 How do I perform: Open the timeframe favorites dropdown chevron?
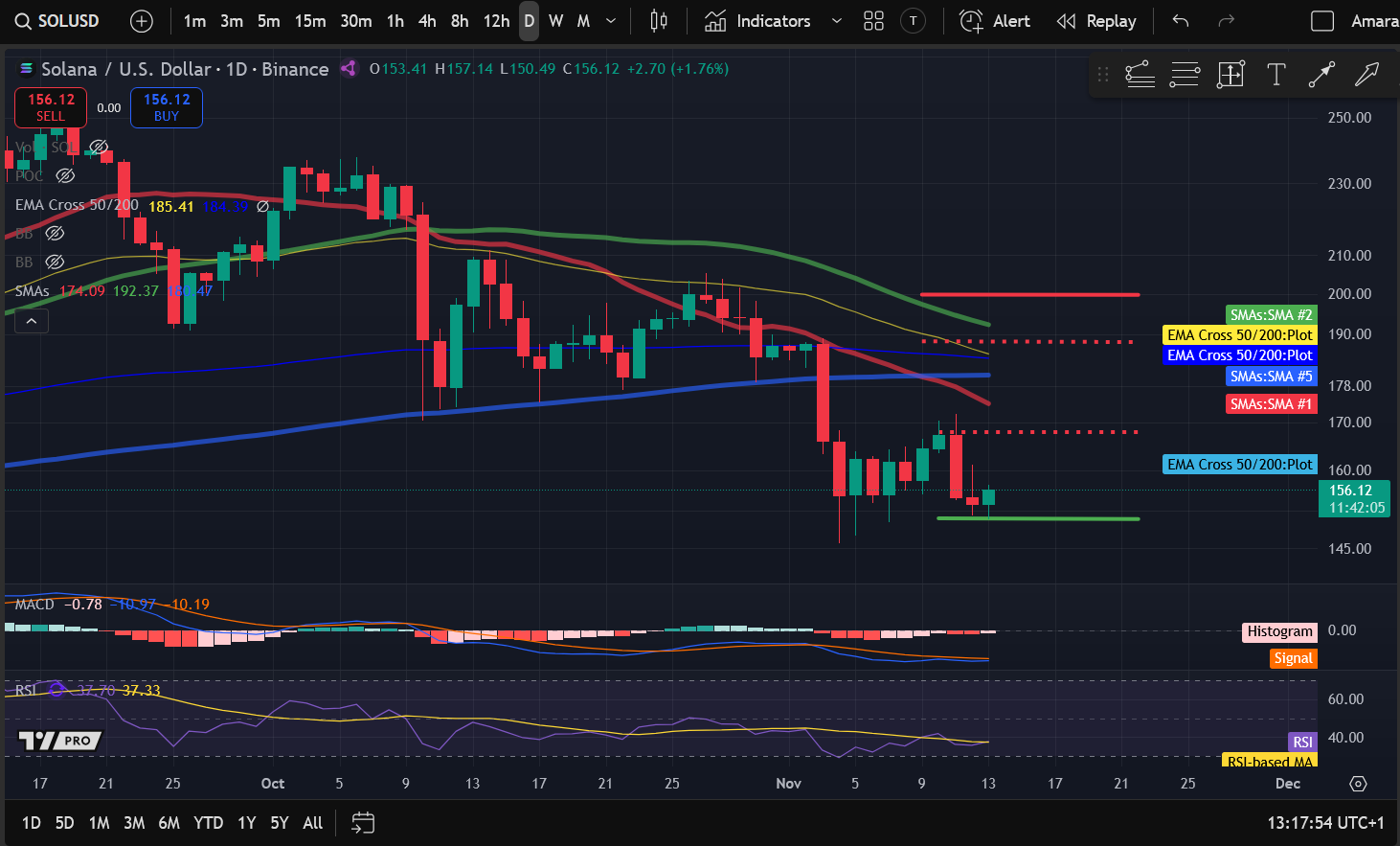[x=610, y=20]
